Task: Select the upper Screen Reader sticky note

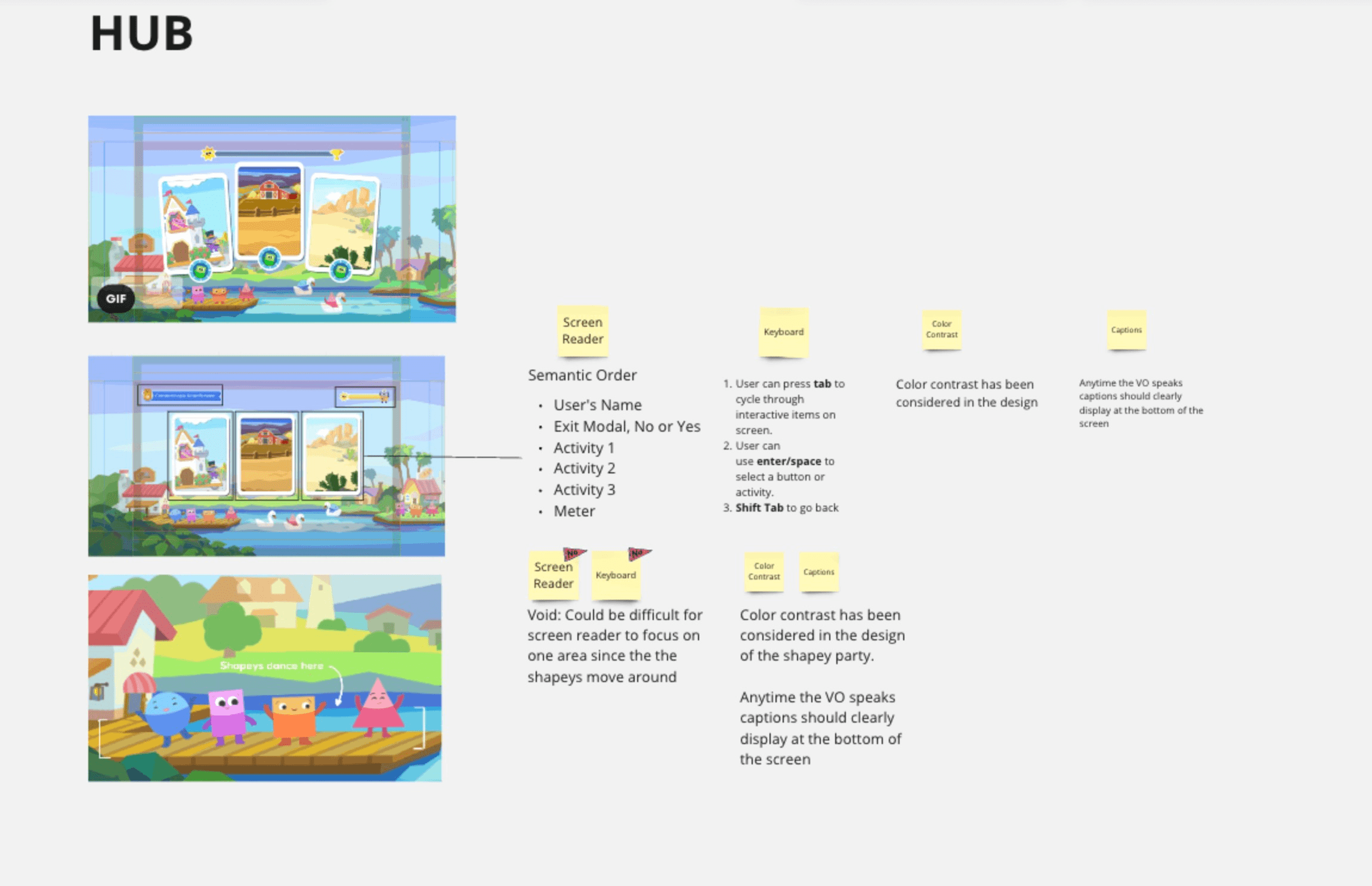Action: (x=582, y=331)
